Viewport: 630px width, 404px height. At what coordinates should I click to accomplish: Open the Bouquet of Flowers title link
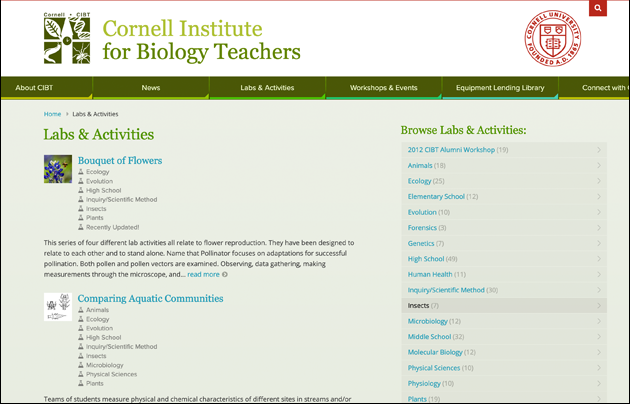tap(120, 161)
